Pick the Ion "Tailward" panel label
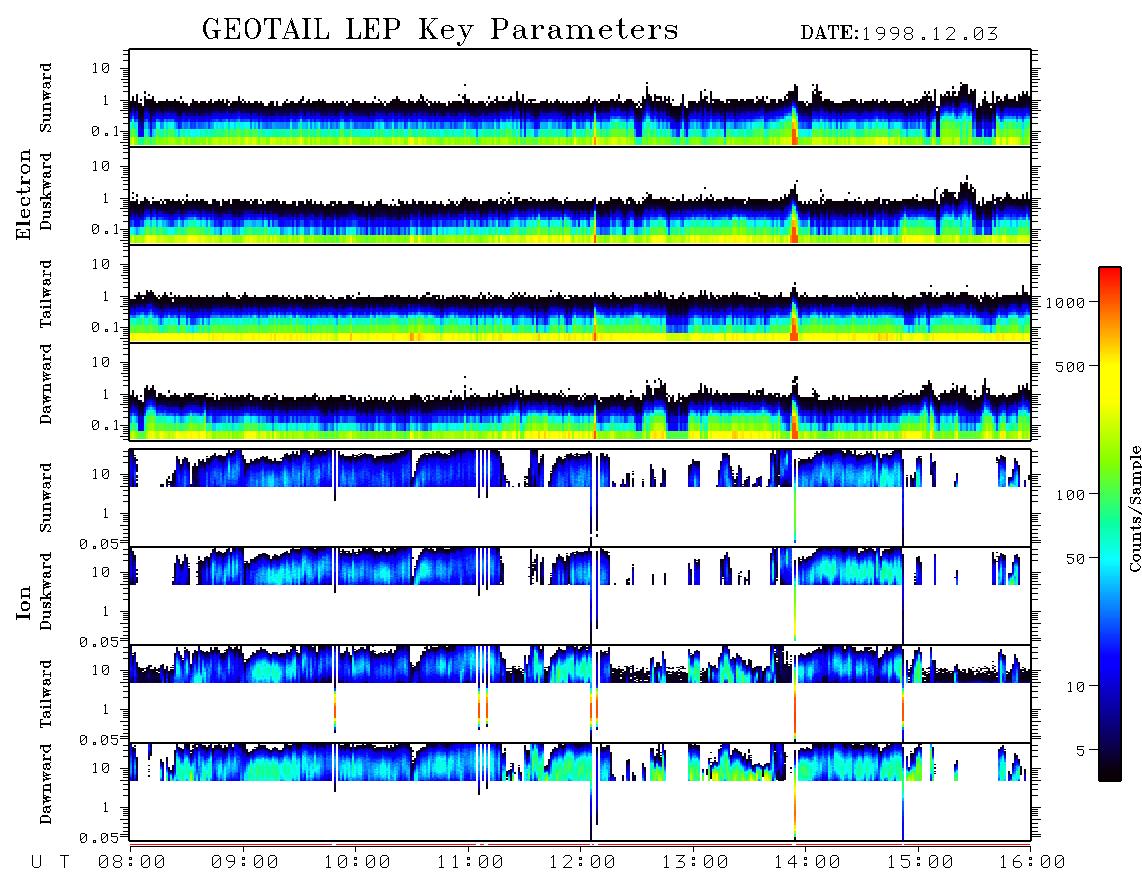The width and height of the screenshot is (1142, 880). tap(46, 694)
